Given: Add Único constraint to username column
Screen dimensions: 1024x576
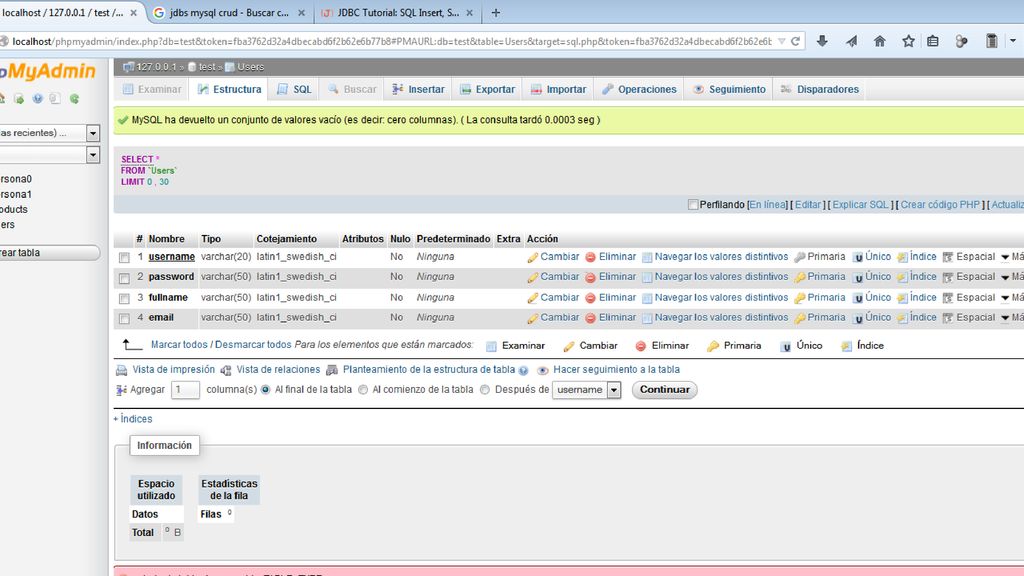Looking at the screenshot, I should pos(872,257).
